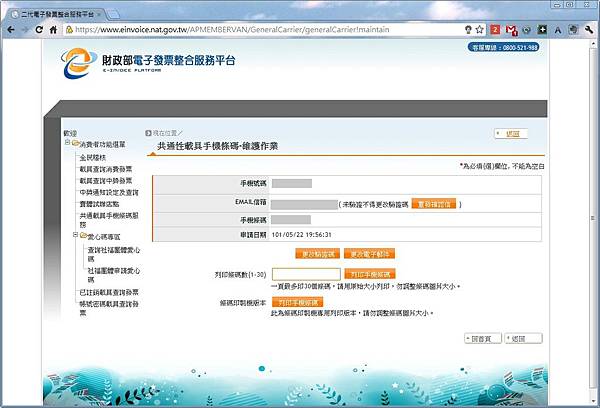Open 已註銷載具查詢發票 menu entry
The width and height of the screenshot is (600, 408).
coord(109,292)
